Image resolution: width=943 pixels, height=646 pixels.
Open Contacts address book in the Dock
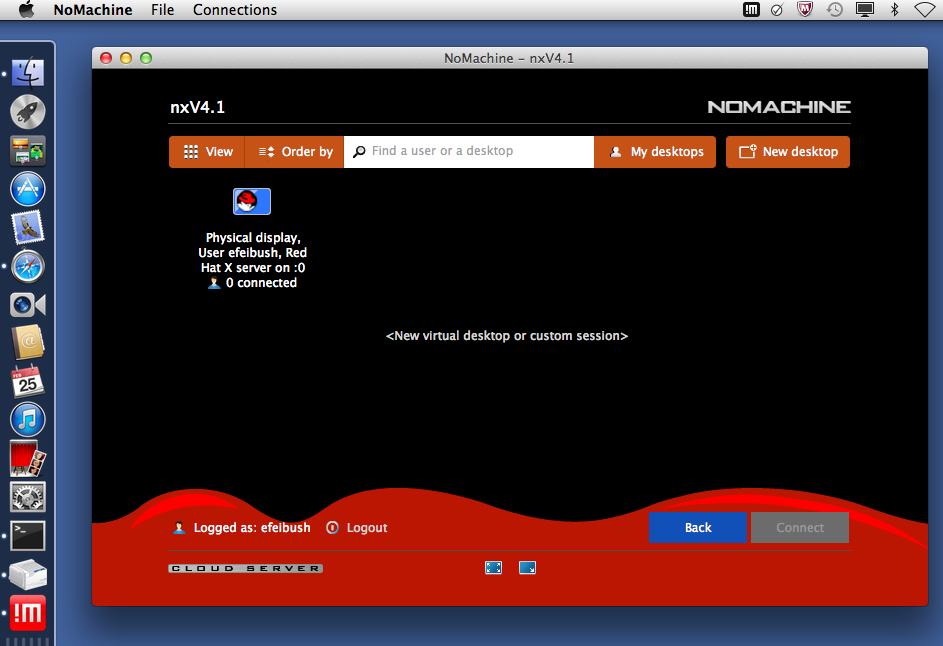[x=28, y=342]
